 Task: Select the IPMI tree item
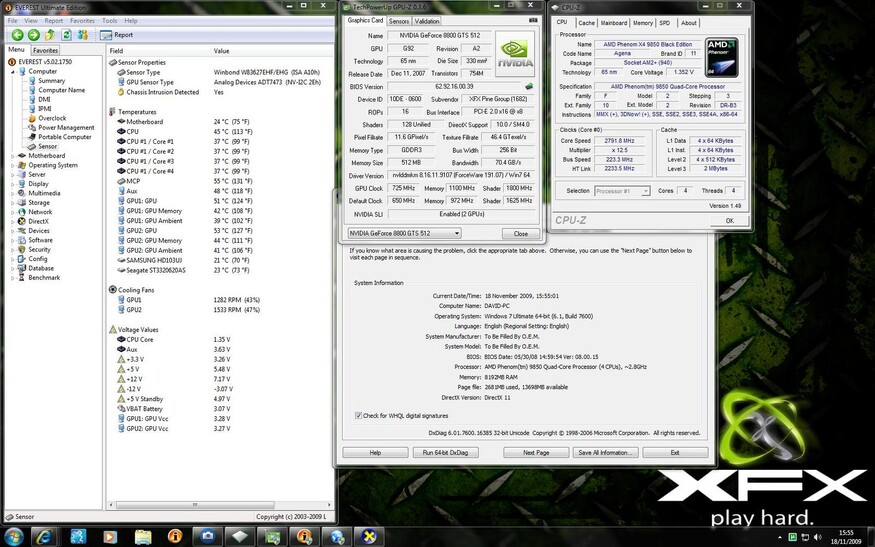pos(45,109)
